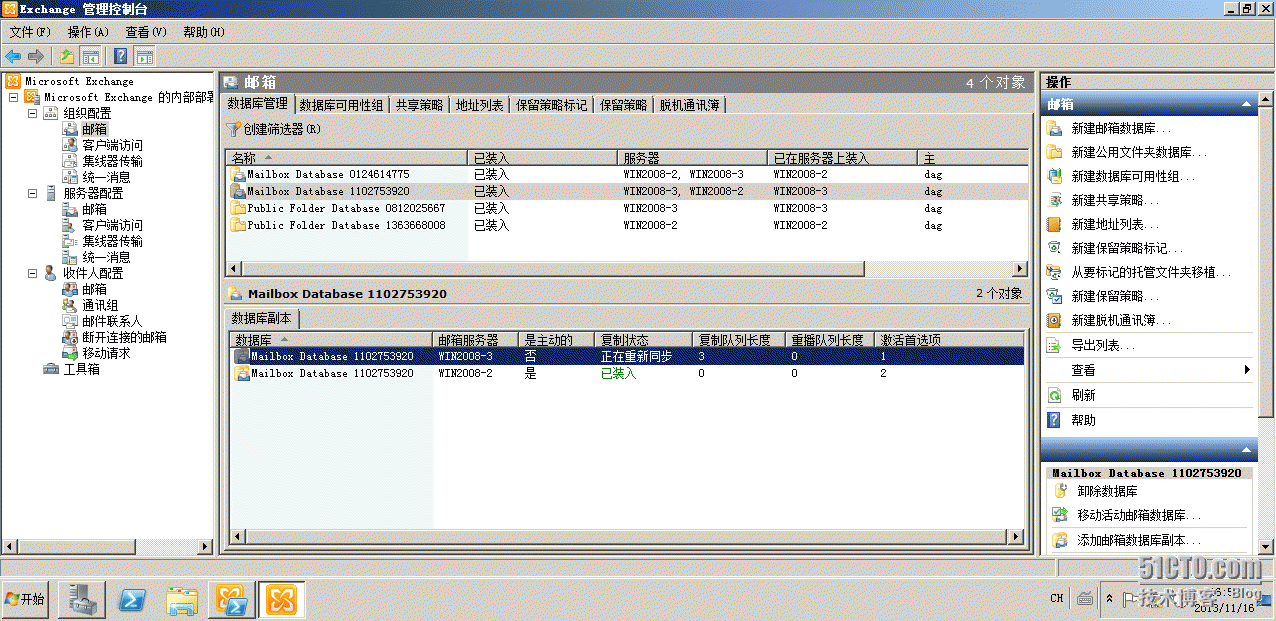Select 移动请求 in the tree
1276x621 pixels.
[106, 353]
